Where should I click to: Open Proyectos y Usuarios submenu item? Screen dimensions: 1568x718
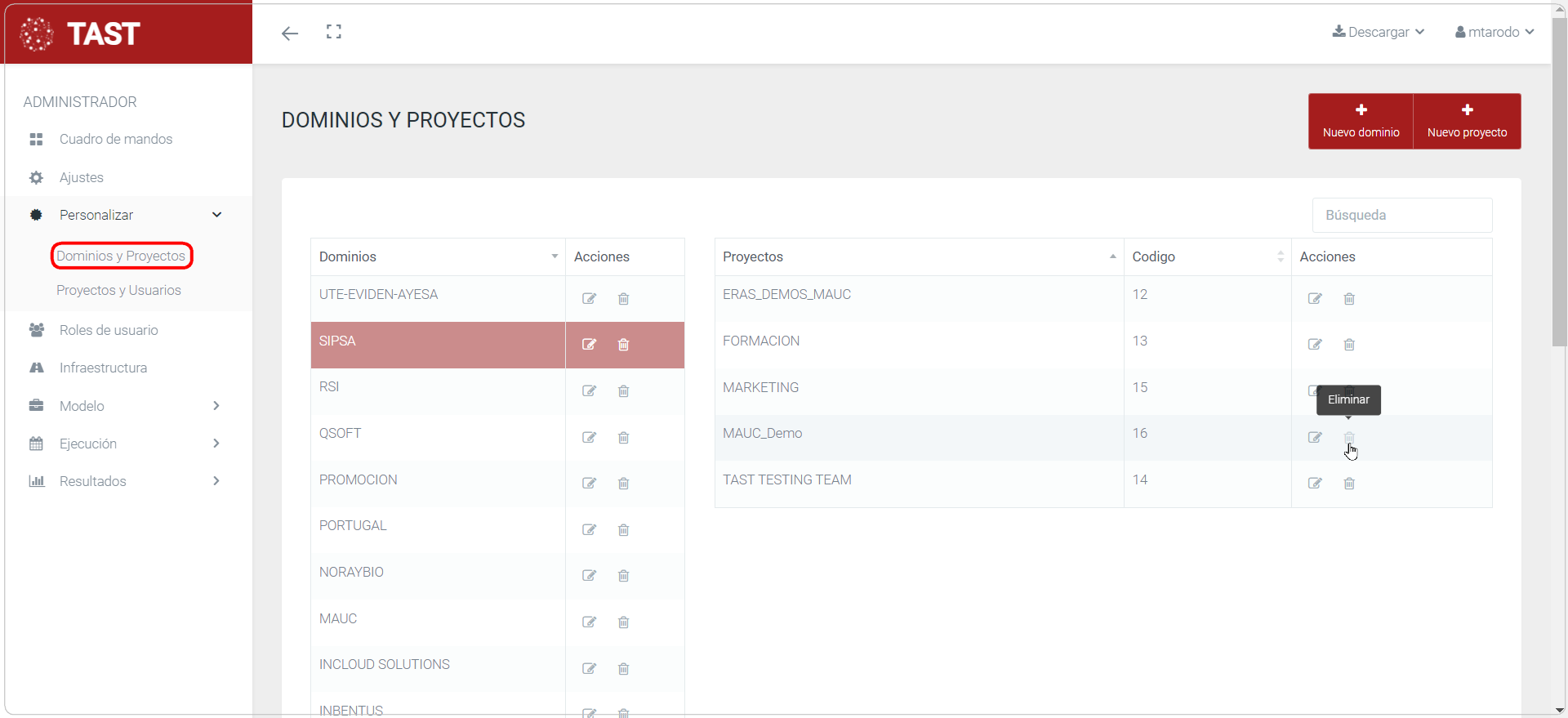pos(118,290)
